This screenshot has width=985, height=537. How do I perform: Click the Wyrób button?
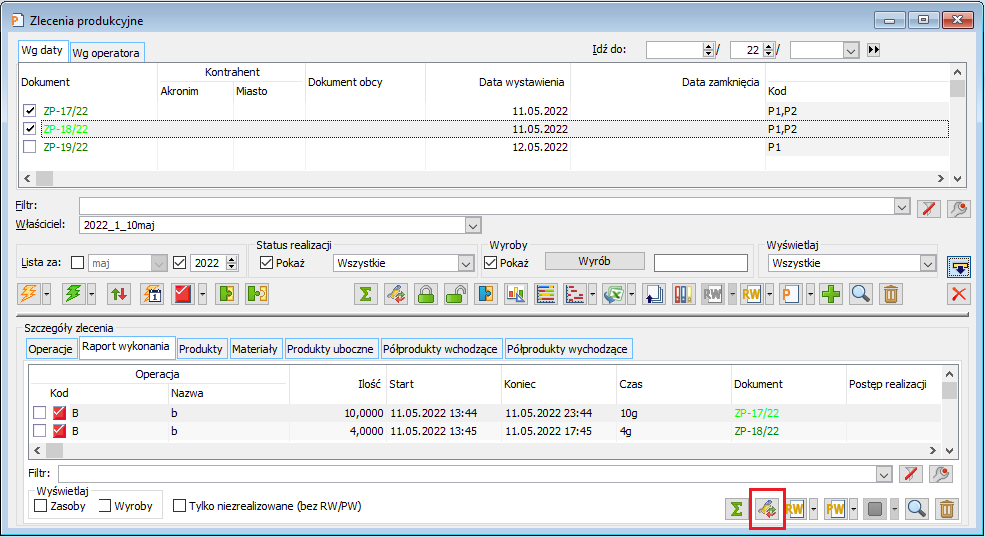[x=594, y=261]
